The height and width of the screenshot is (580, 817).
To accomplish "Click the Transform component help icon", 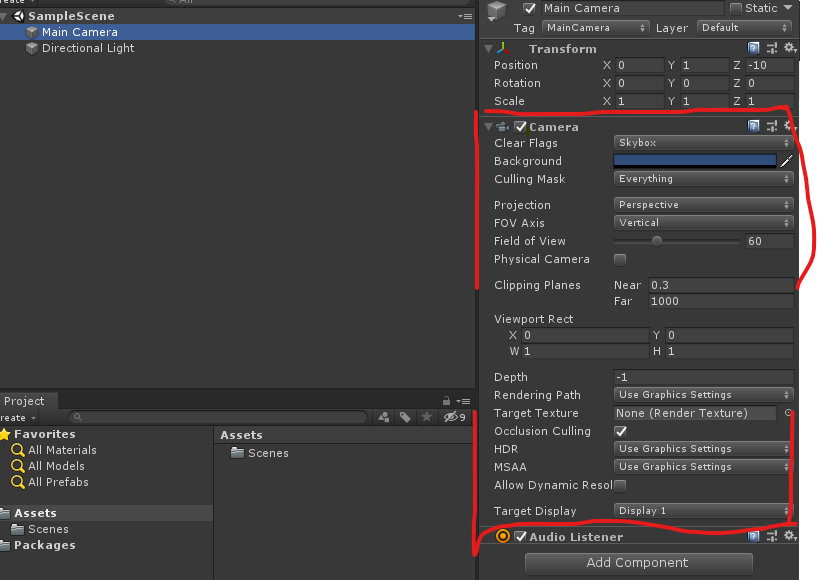I will click(753, 48).
